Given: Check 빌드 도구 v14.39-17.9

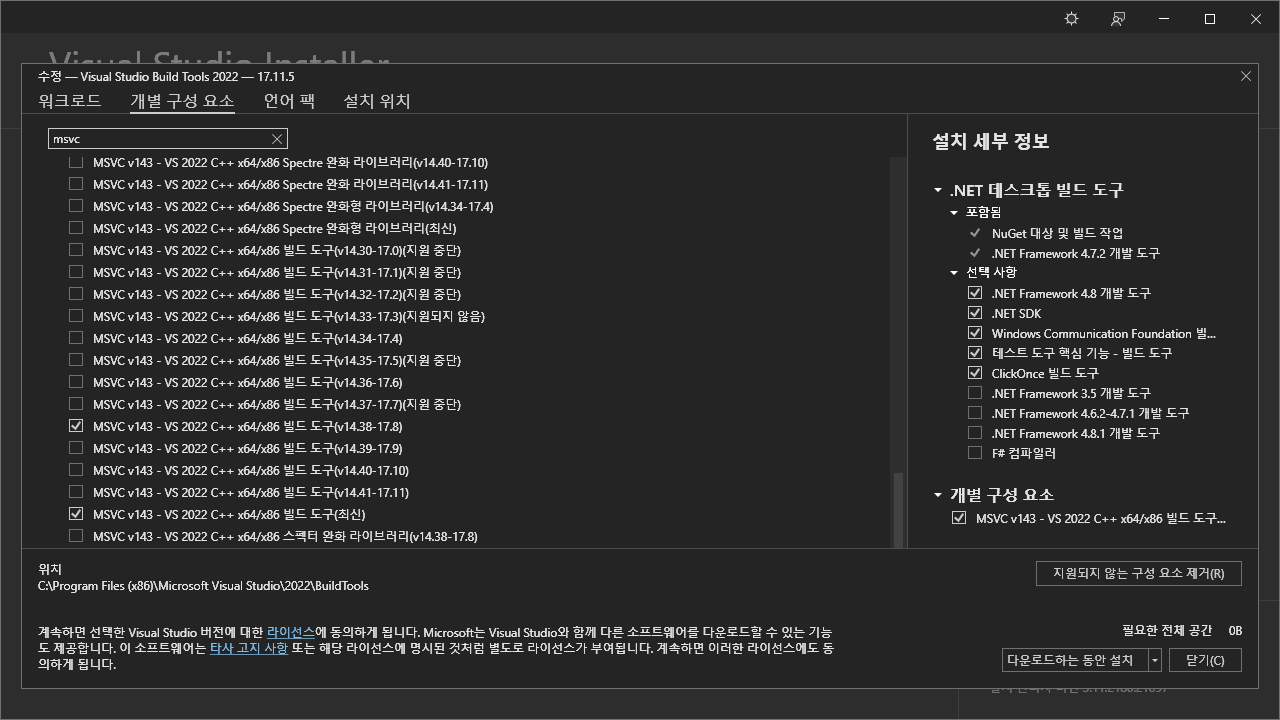Looking at the screenshot, I should tap(76, 448).
